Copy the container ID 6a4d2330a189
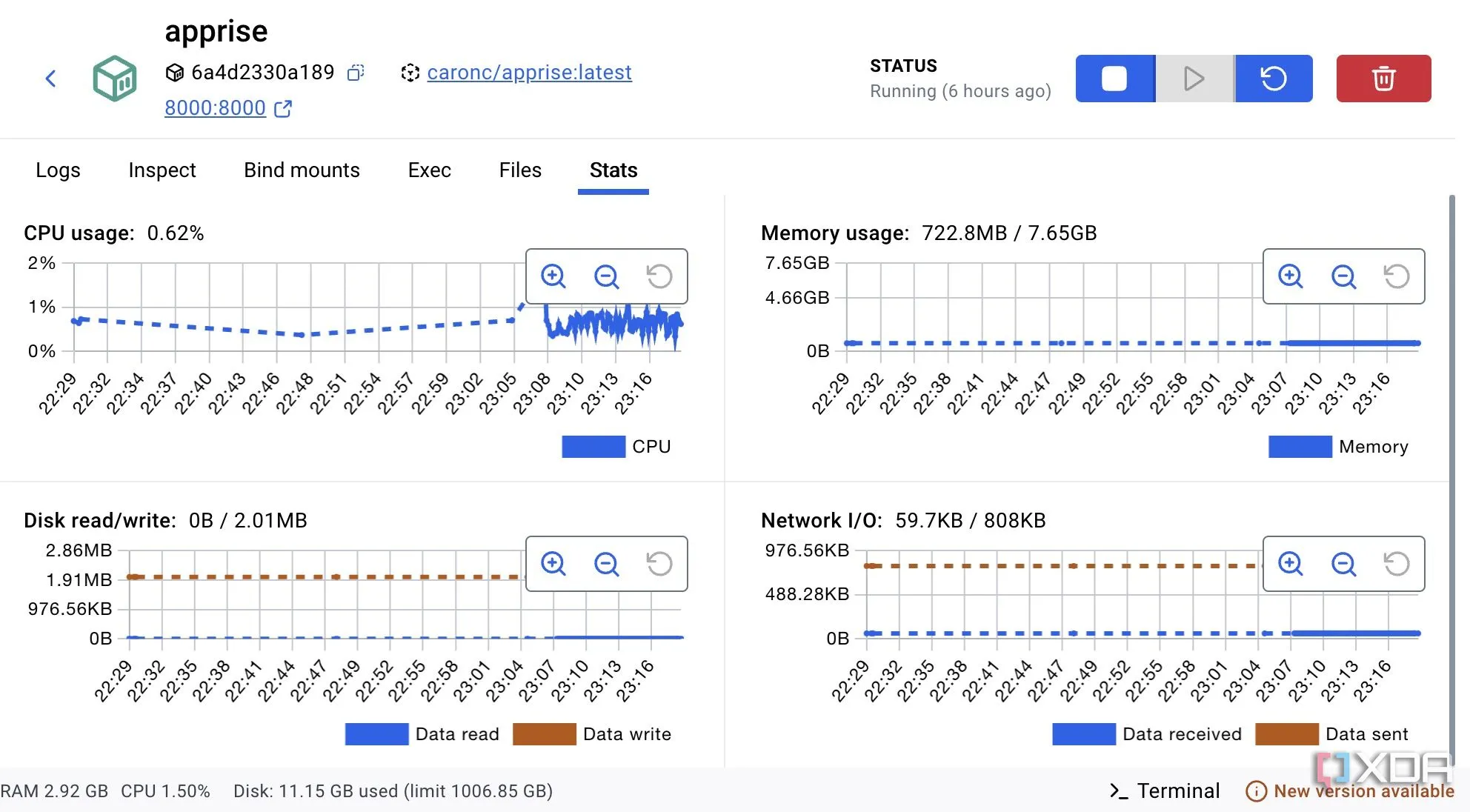 (x=356, y=73)
